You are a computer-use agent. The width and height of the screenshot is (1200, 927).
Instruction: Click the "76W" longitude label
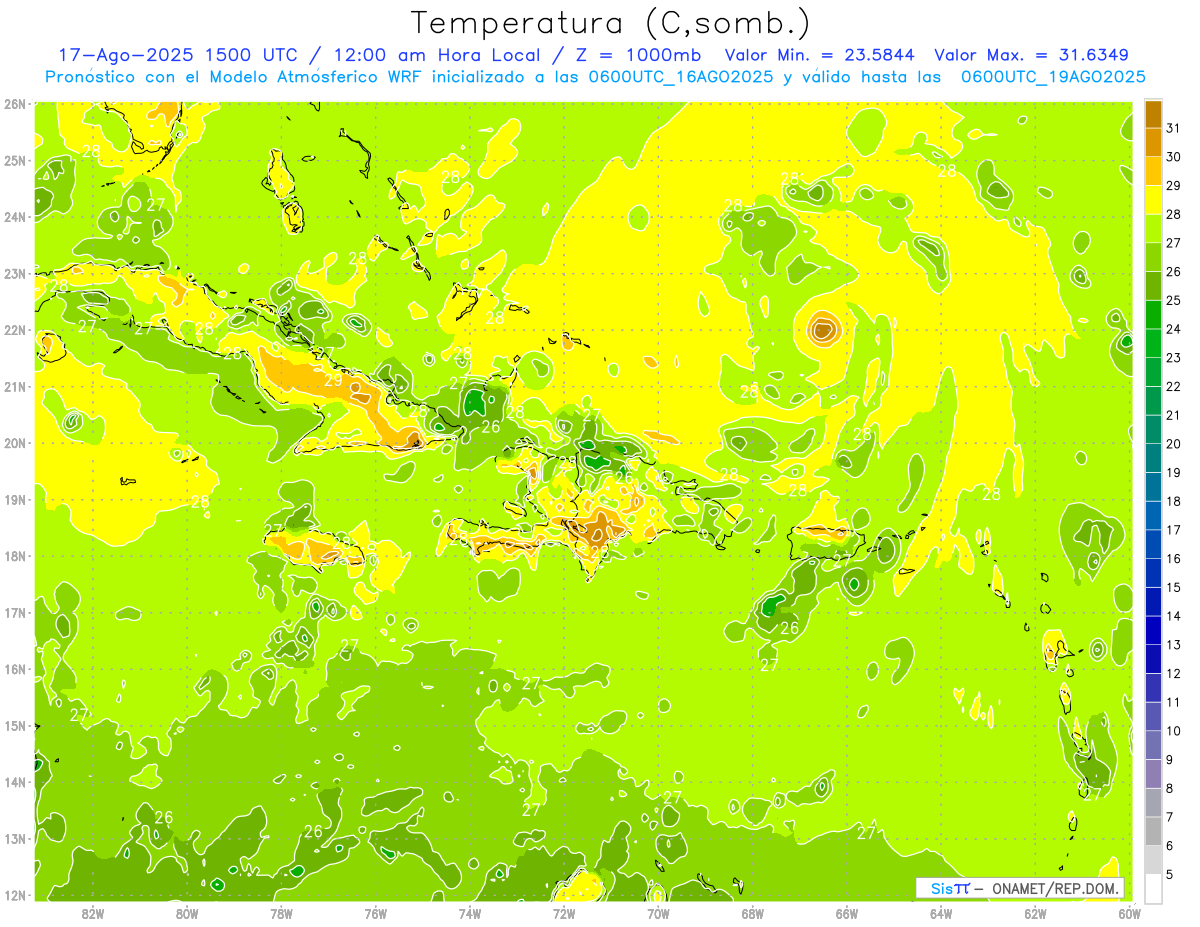tap(375, 913)
